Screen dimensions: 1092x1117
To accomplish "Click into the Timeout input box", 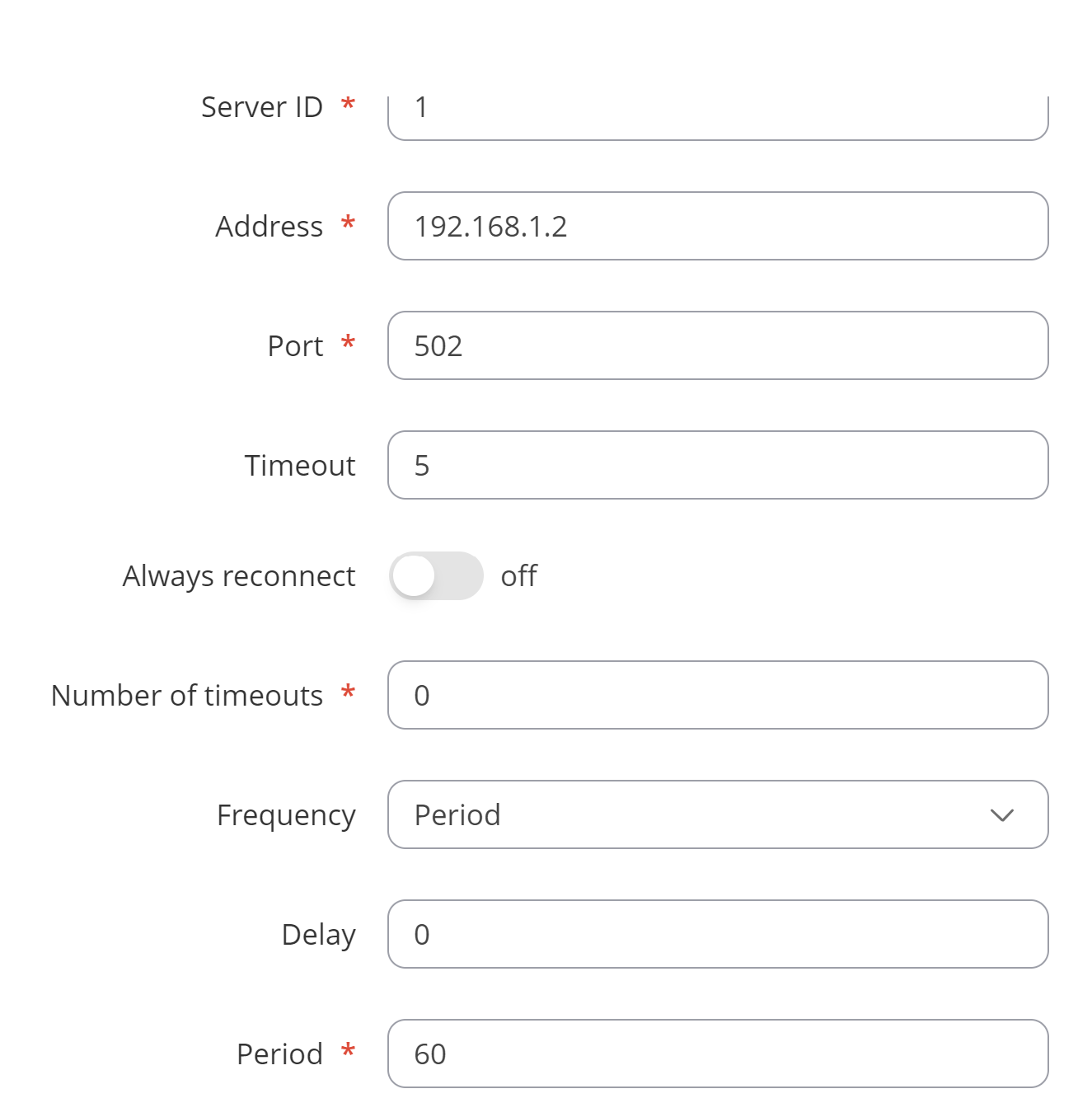I will point(718,465).
